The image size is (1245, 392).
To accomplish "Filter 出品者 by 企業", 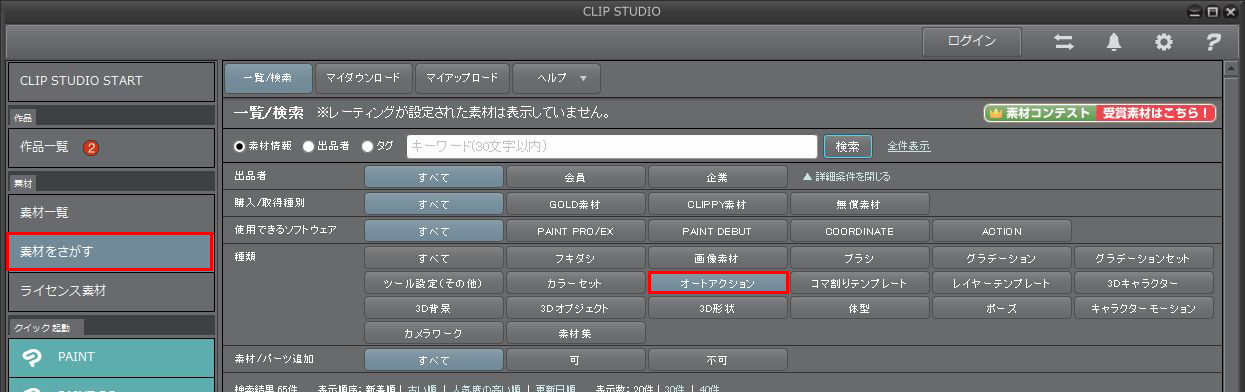I will point(717,177).
